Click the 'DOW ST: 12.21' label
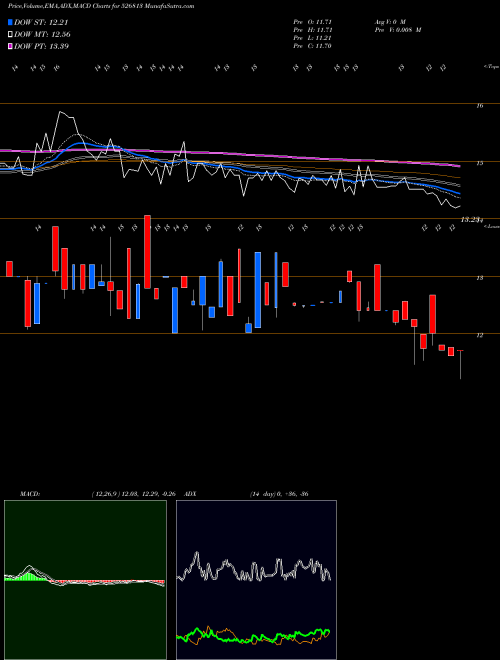 pyautogui.click(x=41, y=22)
